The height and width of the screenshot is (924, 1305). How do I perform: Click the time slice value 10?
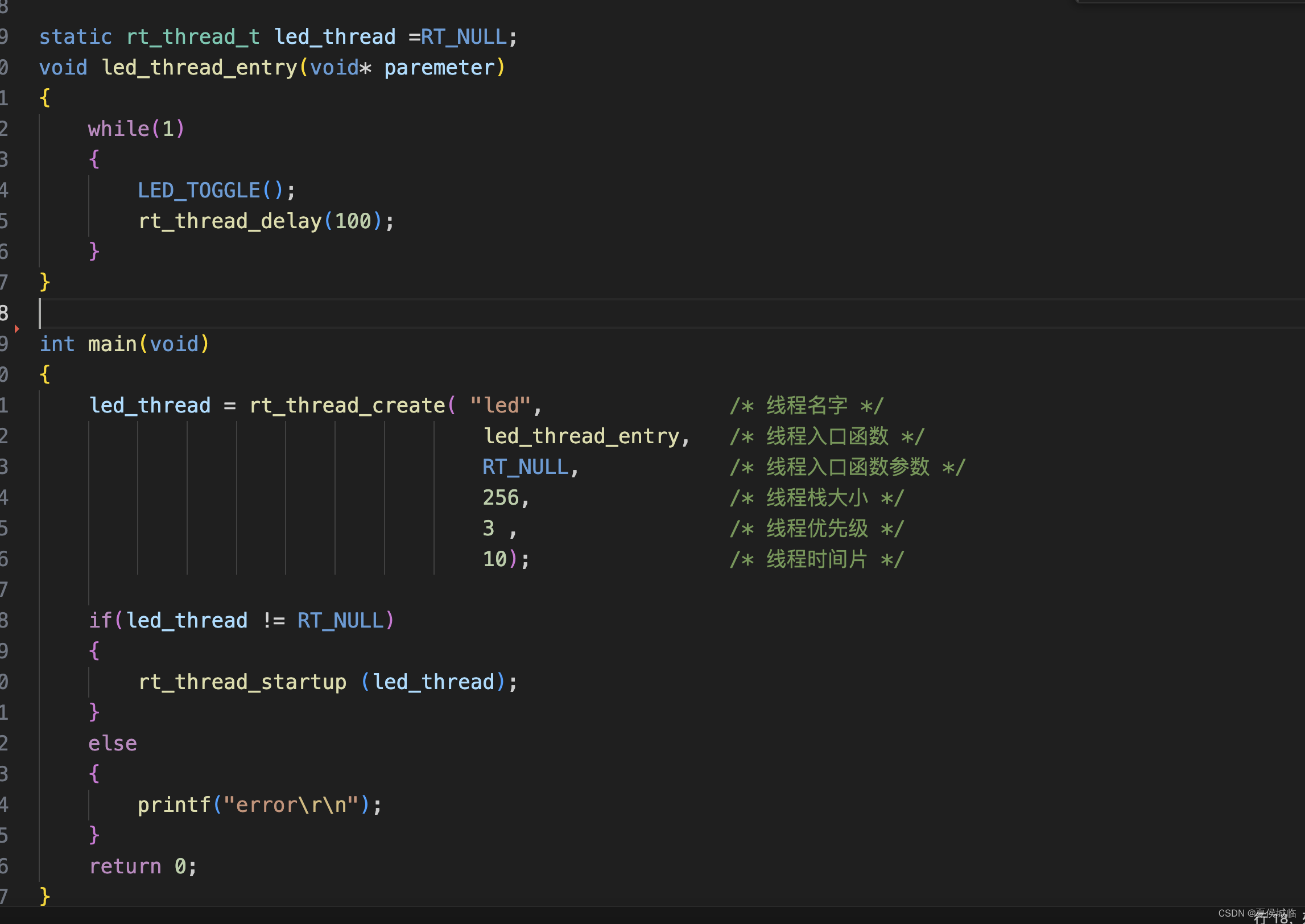pos(495,559)
